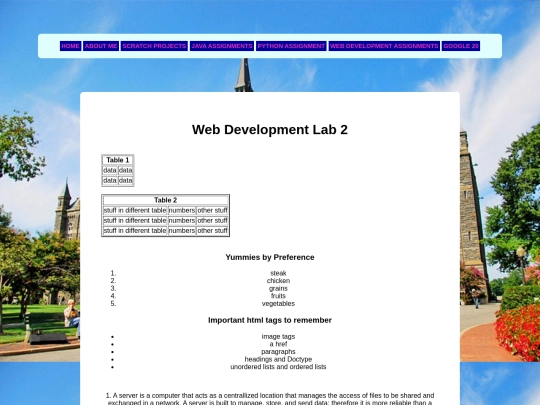
Task: Click the 'headings and Doctype' bullet
Action: coord(278,359)
